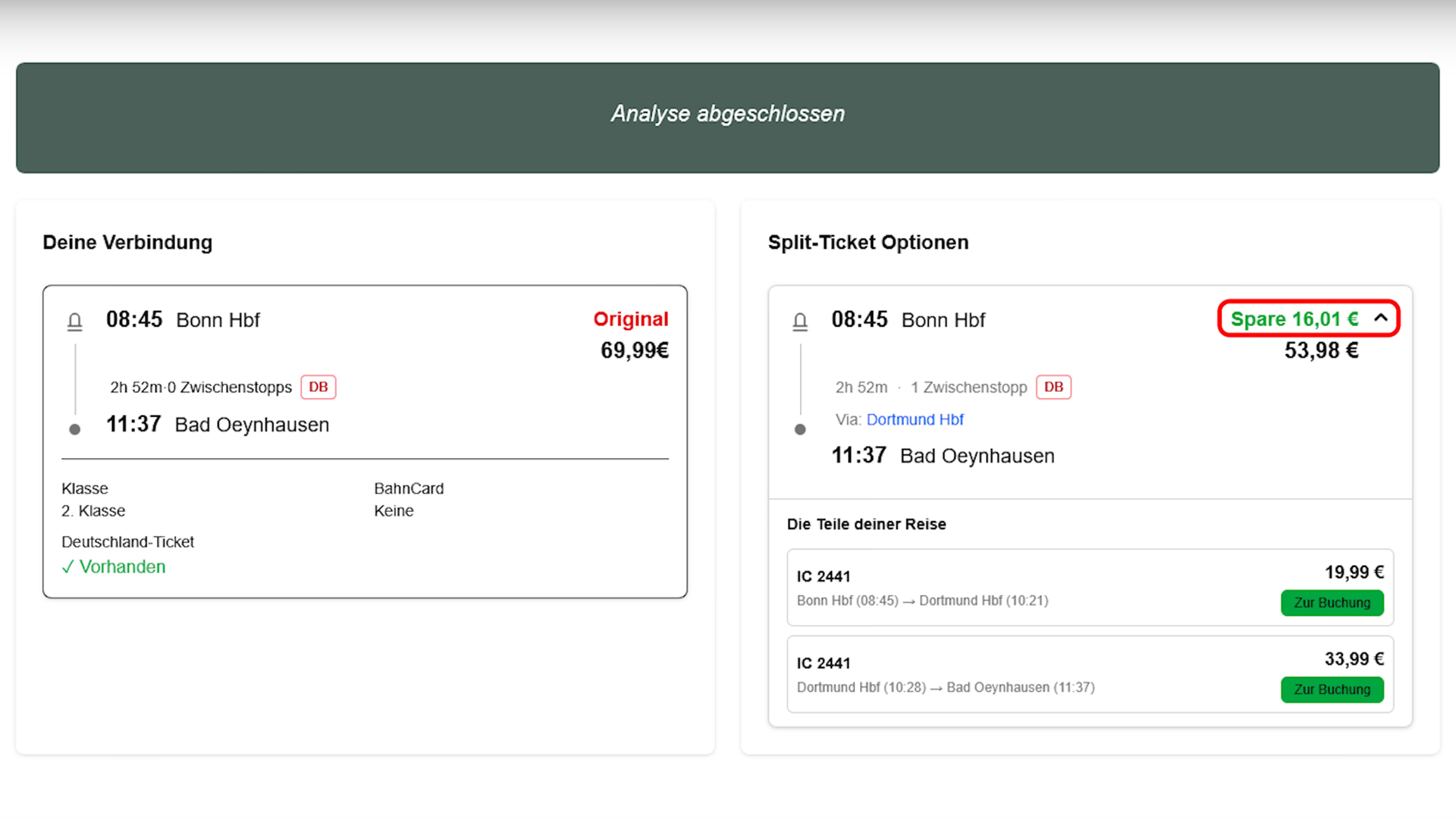Viewport: 1456px width, 819px height.
Task: Book Dortmund to Bad Oeynhausen ticket 33,99 €
Action: tap(1332, 689)
